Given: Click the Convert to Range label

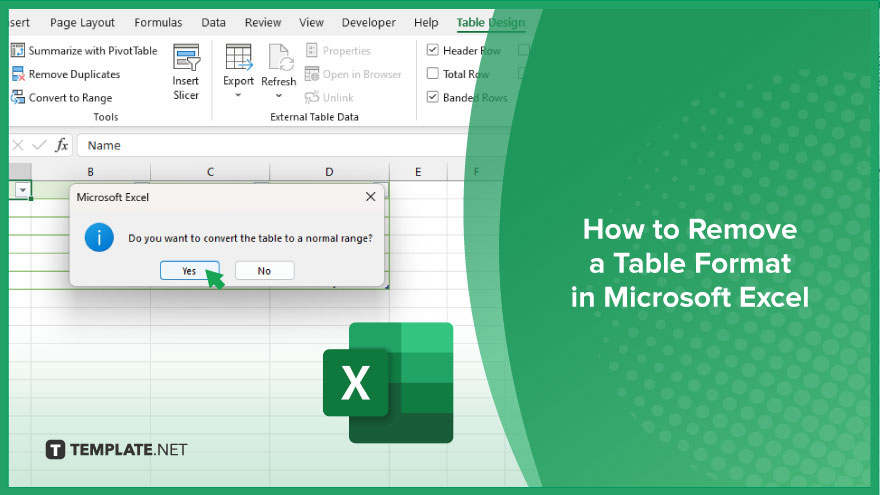Looking at the screenshot, I should point(70,98).
